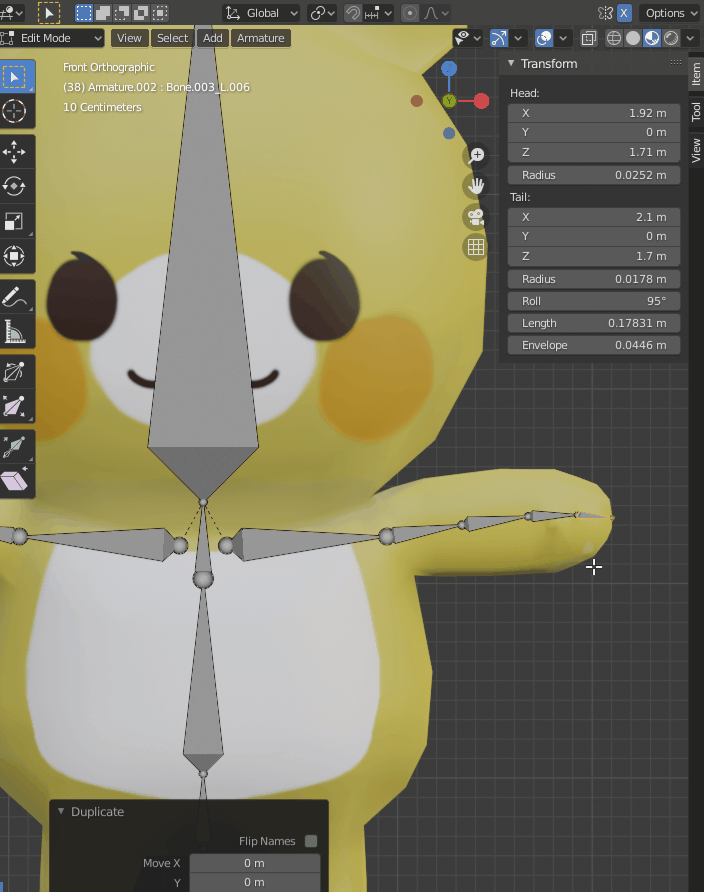Open the Add menu
The image size is (704, 892).
pyautogui.click(x=213, y=38)
